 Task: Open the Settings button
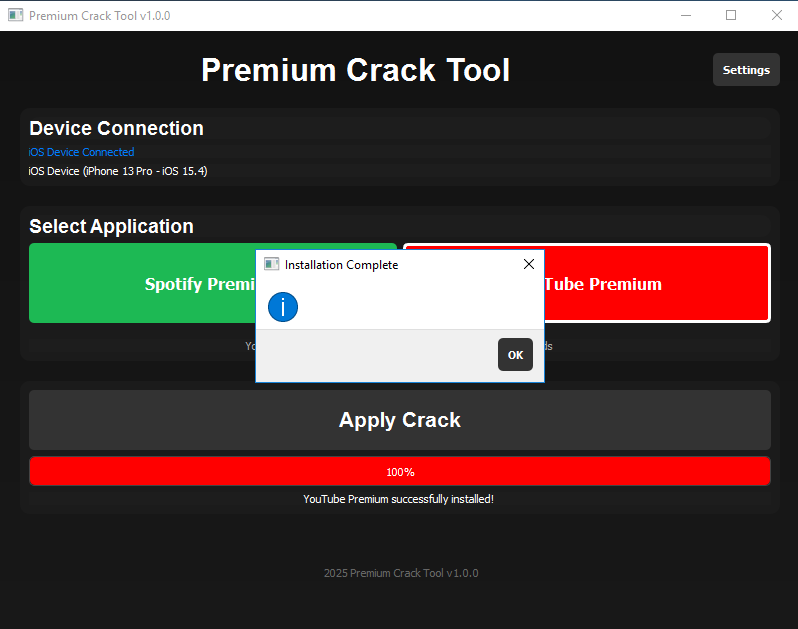746,70
